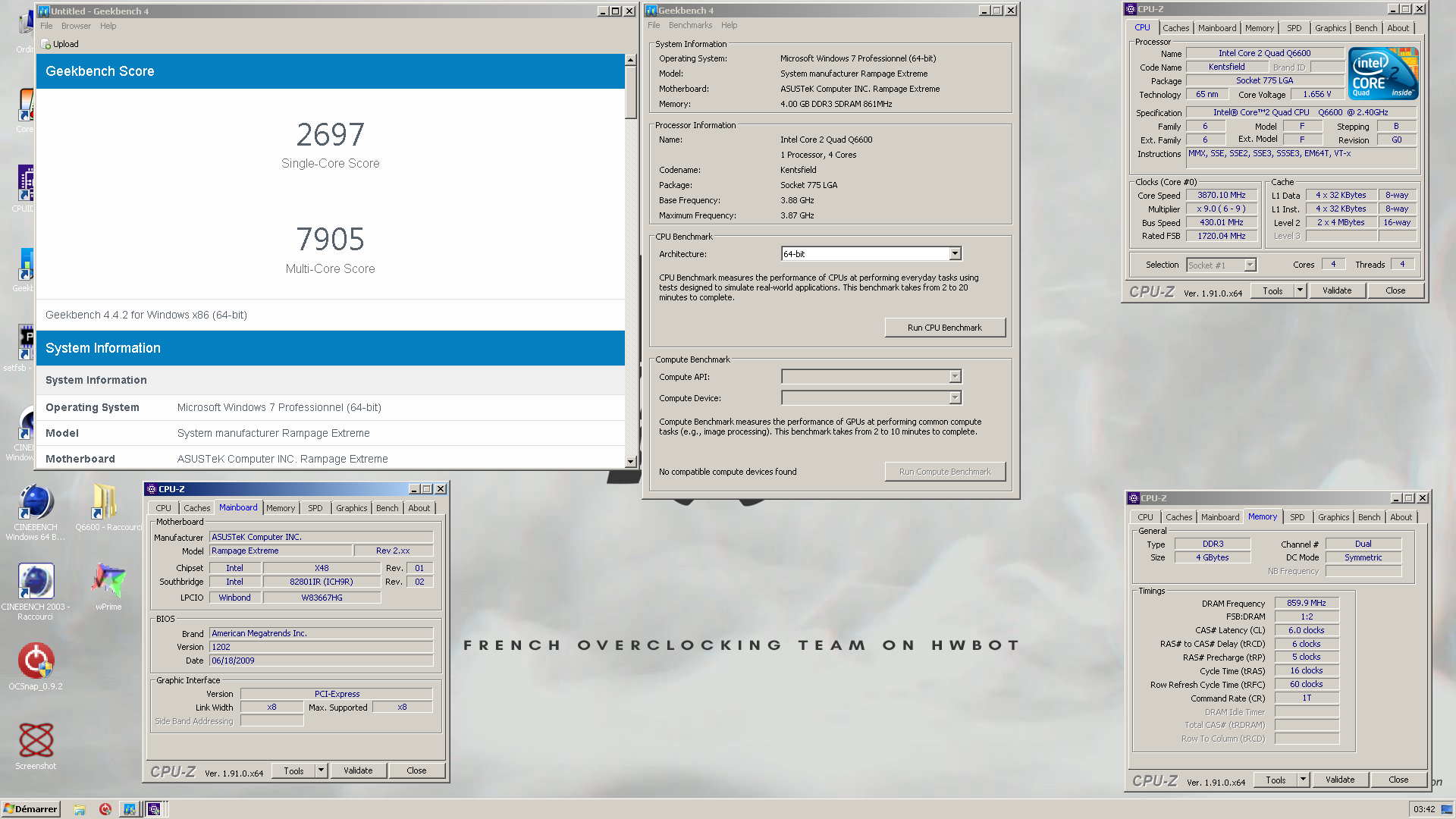
Task: Click Validate in Mainboard CPU-Z window
Action: pyautogui.click(x=358, y=770)
